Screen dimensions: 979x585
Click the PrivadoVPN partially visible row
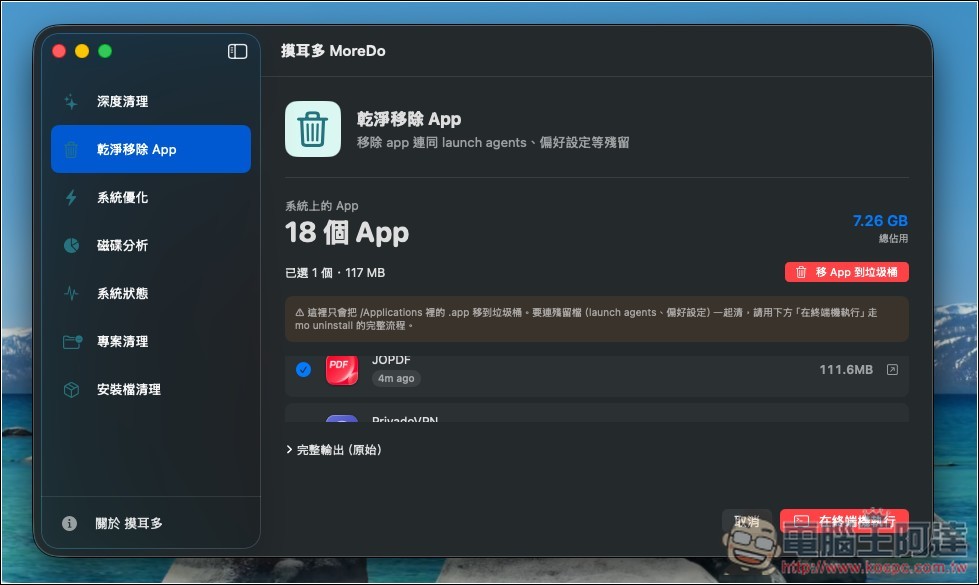596,413
